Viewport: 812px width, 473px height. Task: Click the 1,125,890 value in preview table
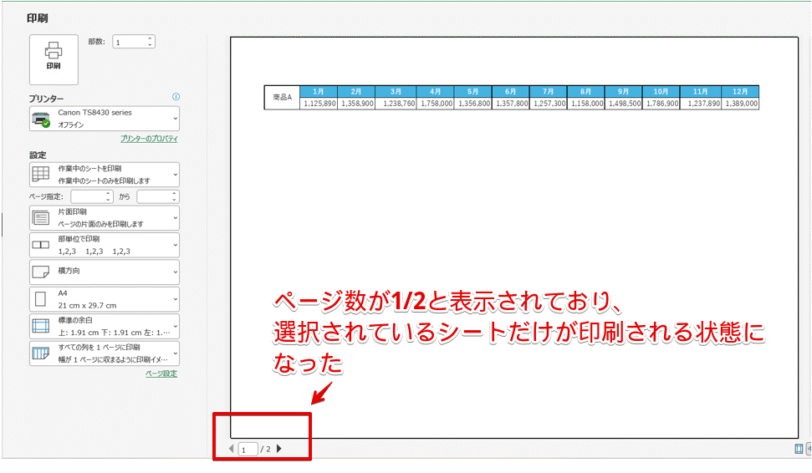[320, 104]
